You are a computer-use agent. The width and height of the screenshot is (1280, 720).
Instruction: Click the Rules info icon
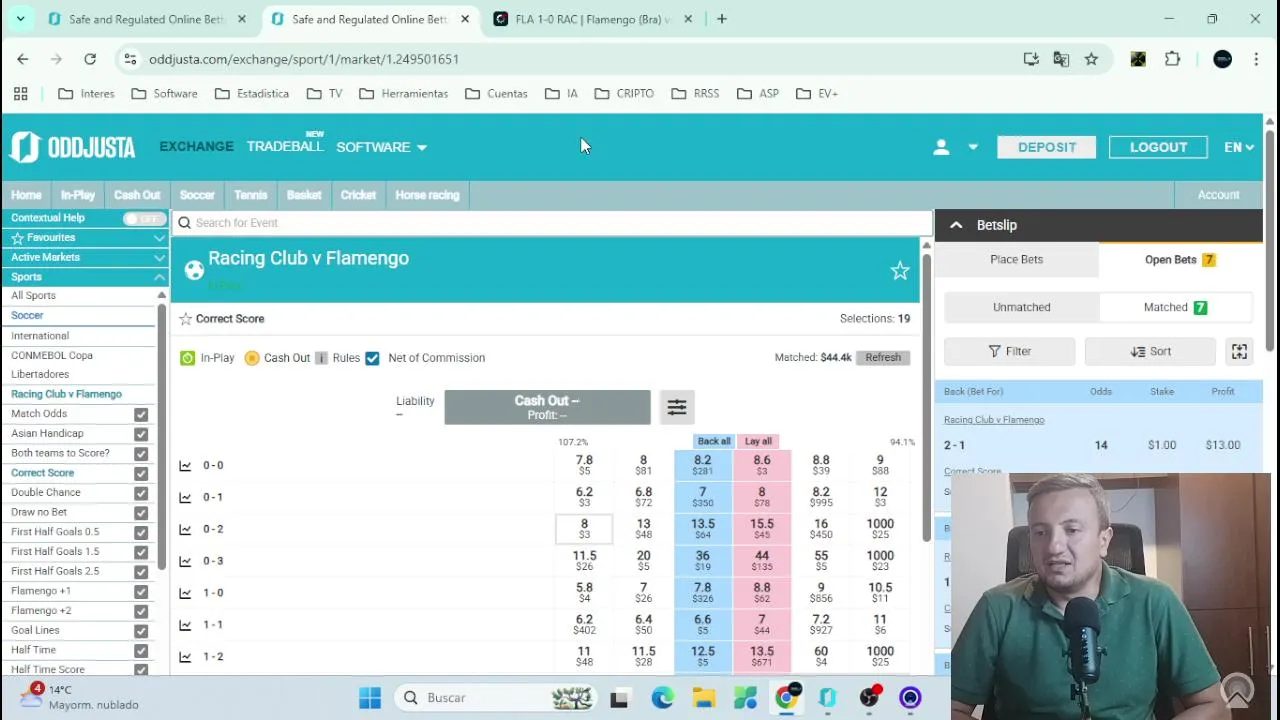(x=321, y=358)
